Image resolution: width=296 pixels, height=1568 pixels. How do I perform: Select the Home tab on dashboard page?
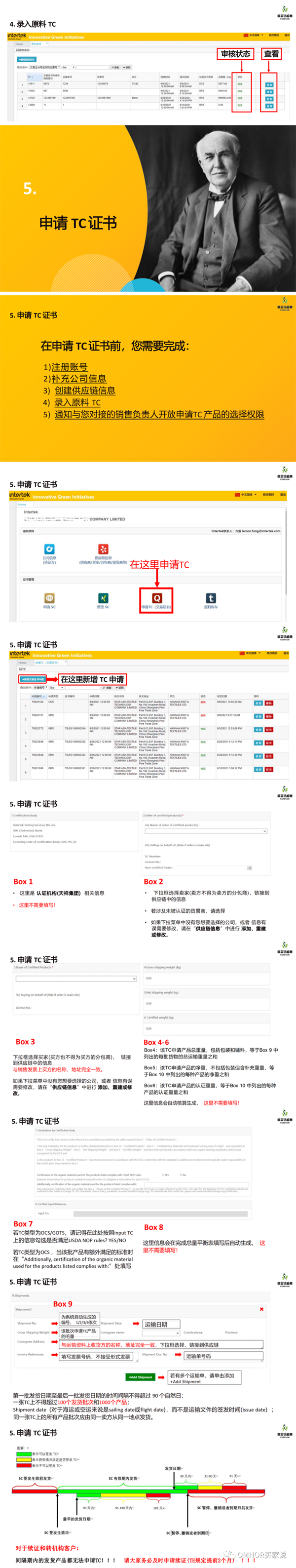[x=23, y=505]
